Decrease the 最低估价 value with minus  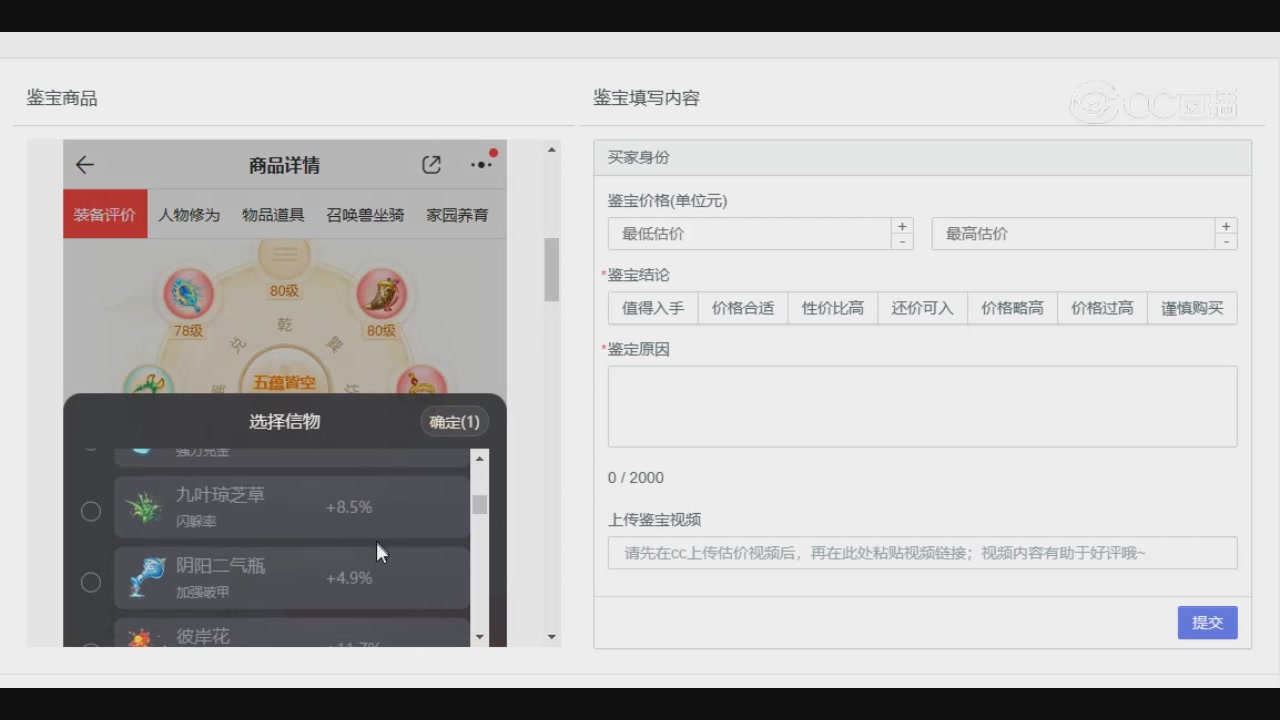[902, 242]
